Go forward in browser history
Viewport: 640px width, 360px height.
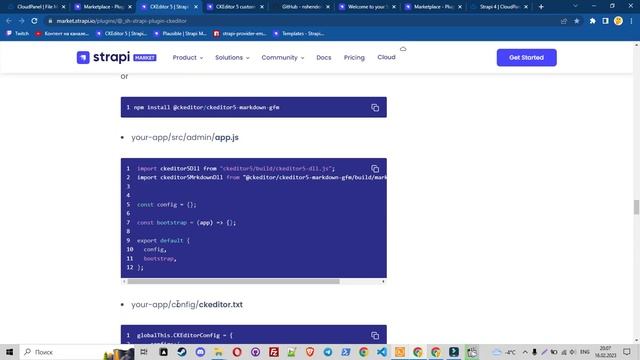(x=21, y=21)
